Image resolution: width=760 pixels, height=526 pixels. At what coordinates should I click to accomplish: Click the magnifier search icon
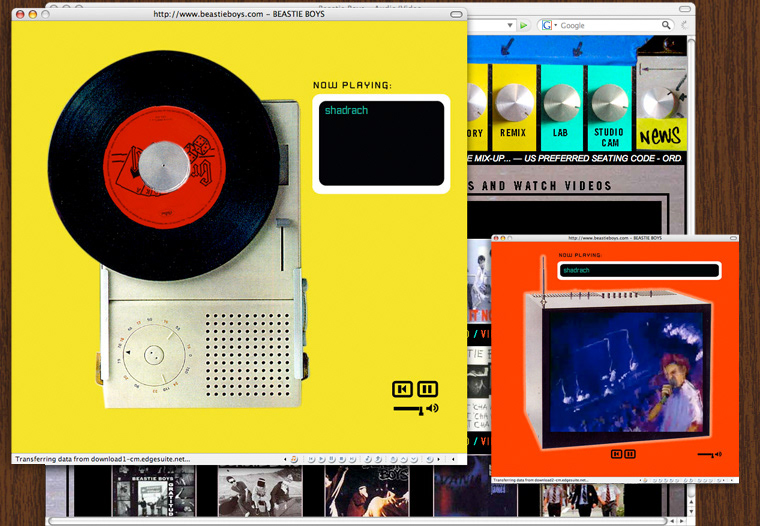[666, 25]
